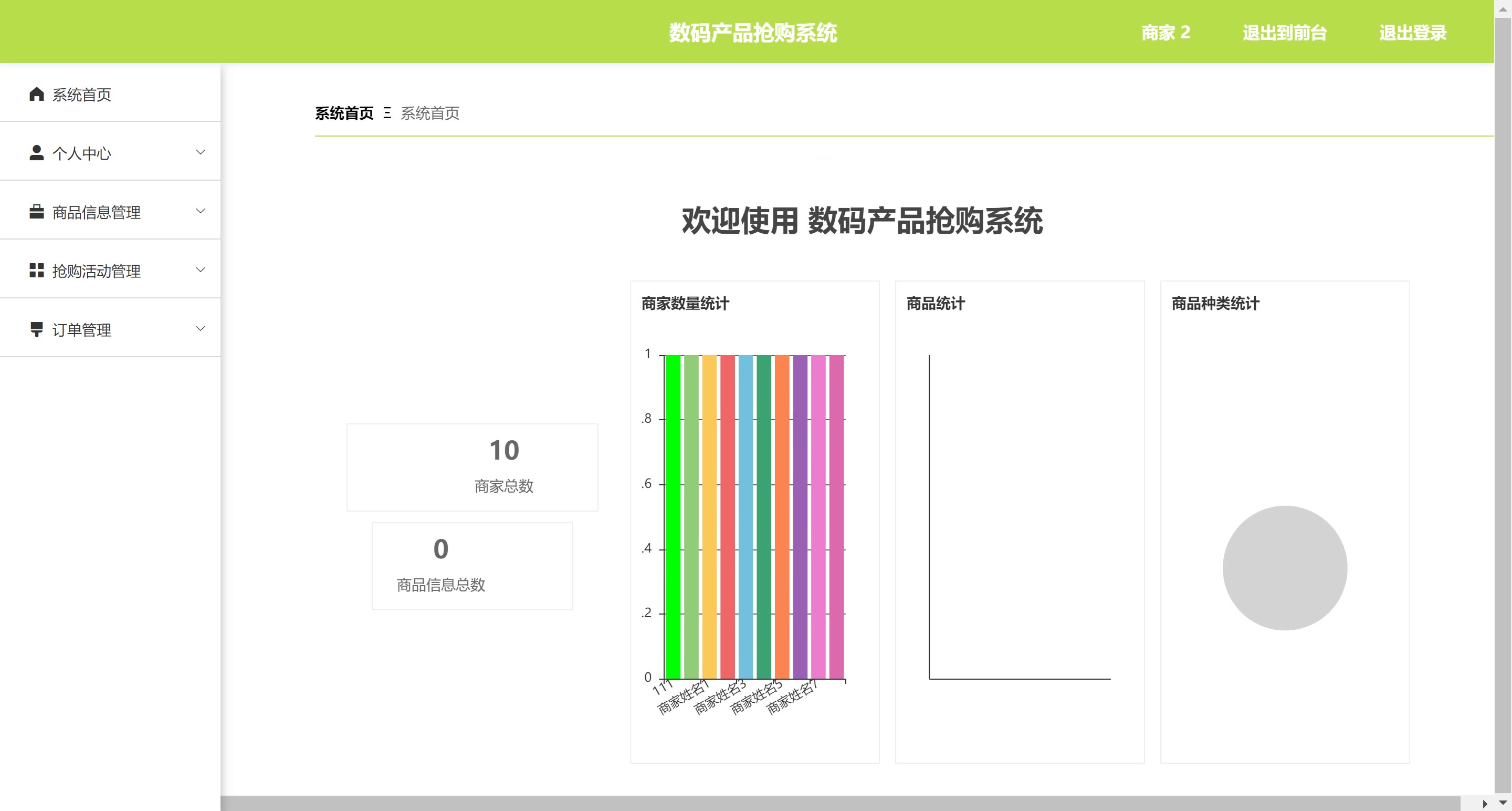Screen dimensions: 1512x811
Task: Click the 退出登录 button
Action: coord(1412,32)
